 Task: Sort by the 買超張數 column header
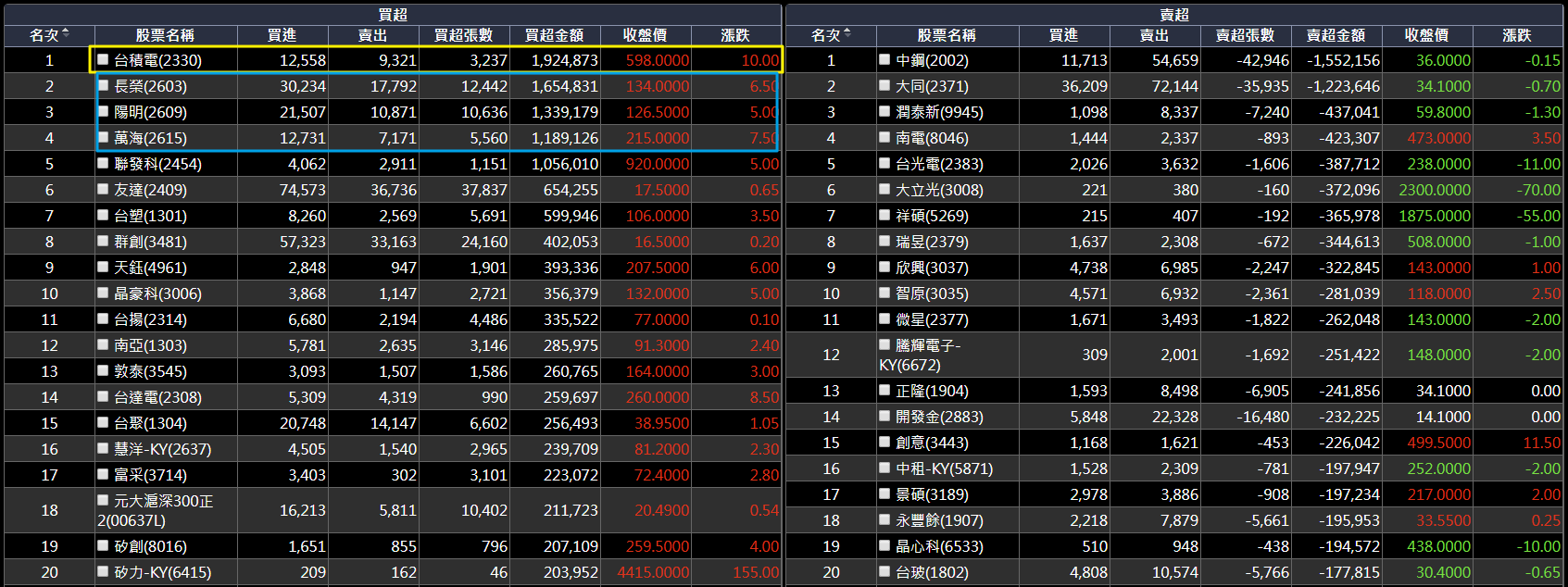tap(463, 35)
